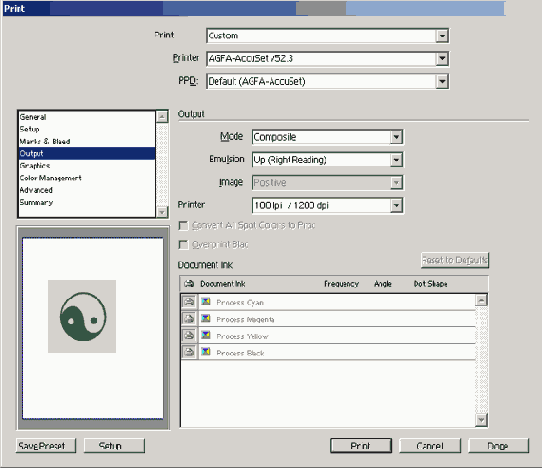
Task: Click the Cancel button
Action: pos(430,446)
